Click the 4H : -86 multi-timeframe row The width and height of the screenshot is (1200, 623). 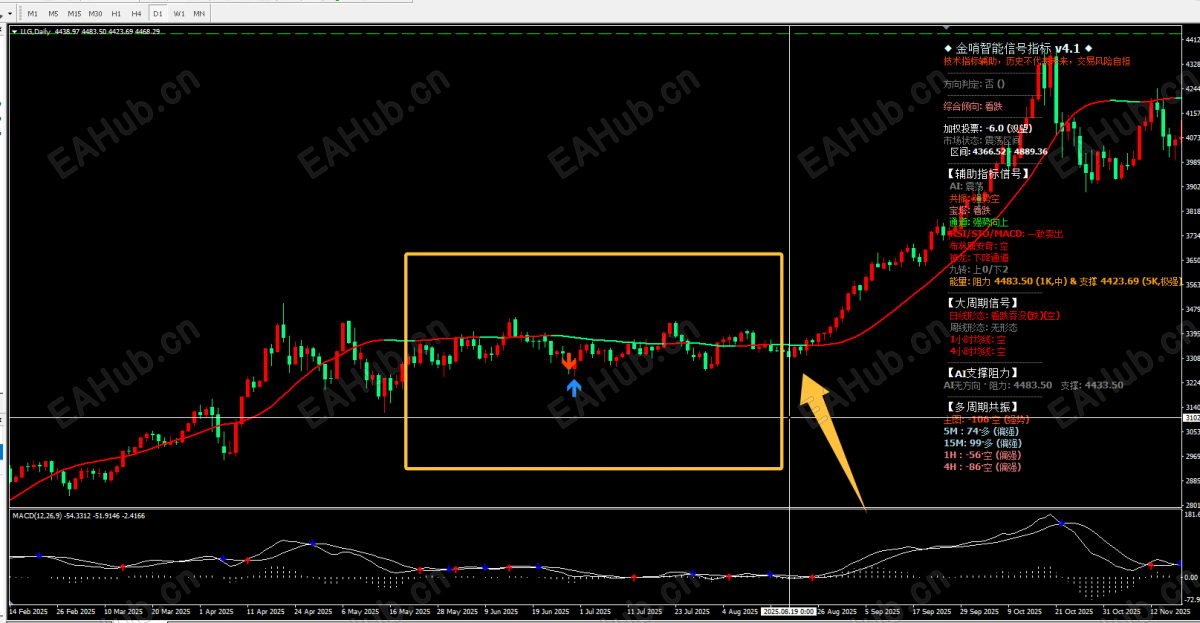(x=982, y=467)
